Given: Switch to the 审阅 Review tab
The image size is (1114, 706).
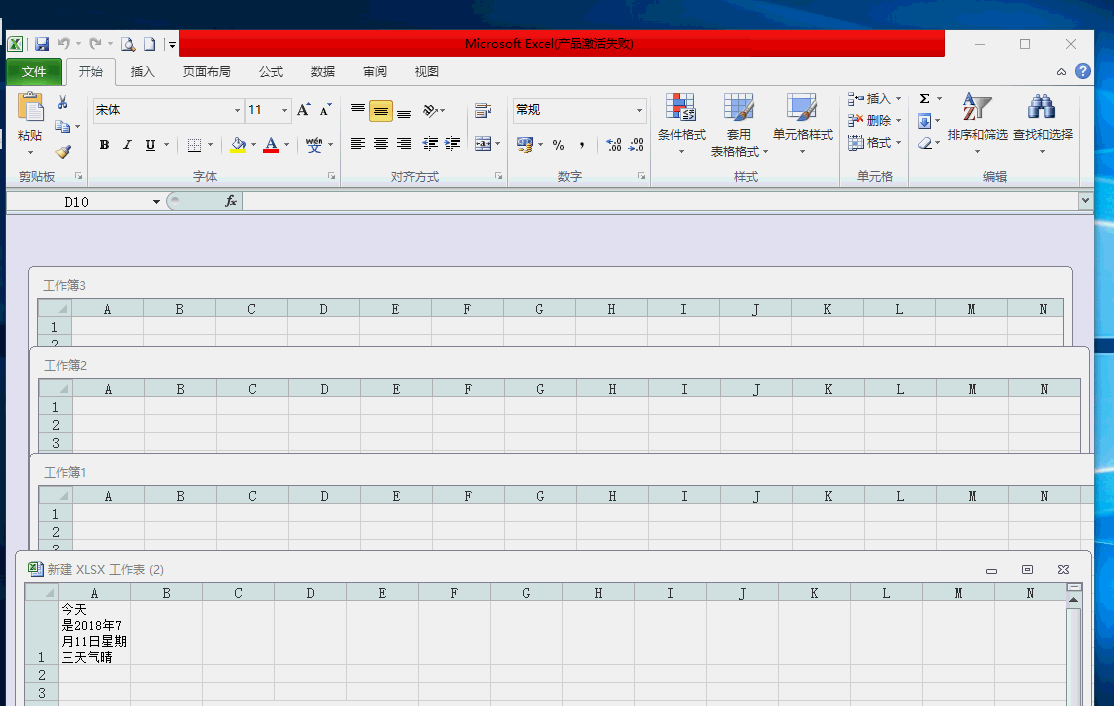Looking at the screenshot, I should [x=374, y=72].
